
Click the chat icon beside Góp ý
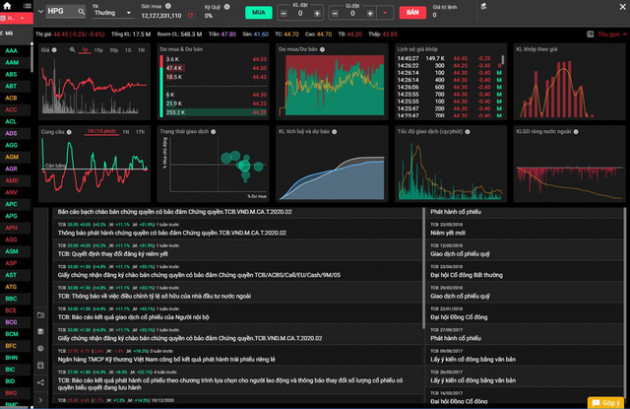[594, 402]
